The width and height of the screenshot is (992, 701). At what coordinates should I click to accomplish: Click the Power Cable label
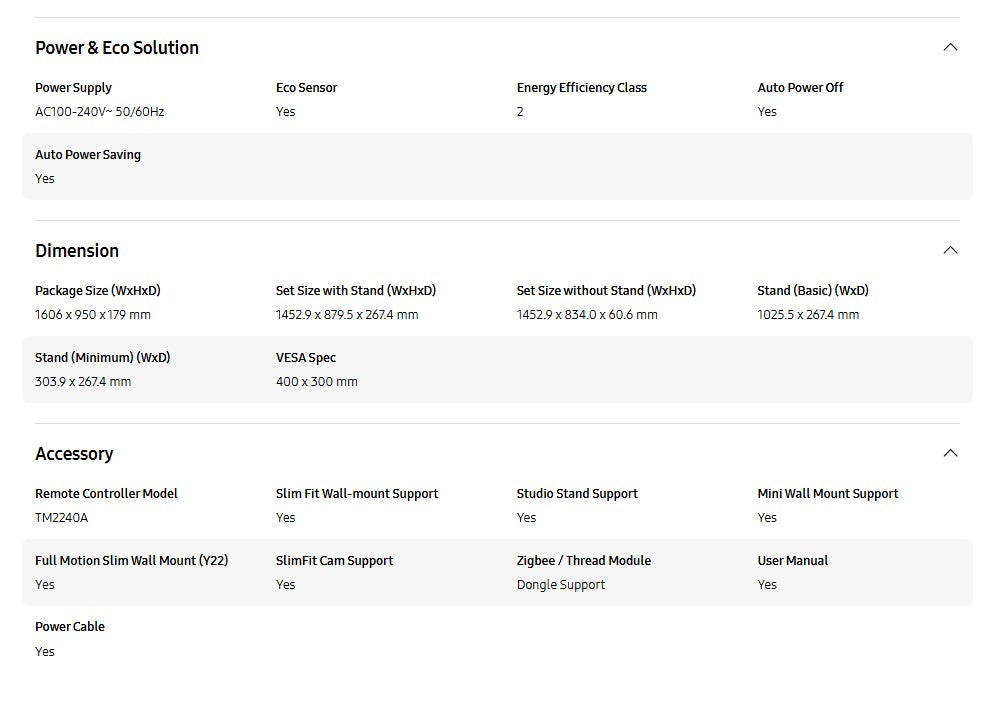(x=70, y=627)
